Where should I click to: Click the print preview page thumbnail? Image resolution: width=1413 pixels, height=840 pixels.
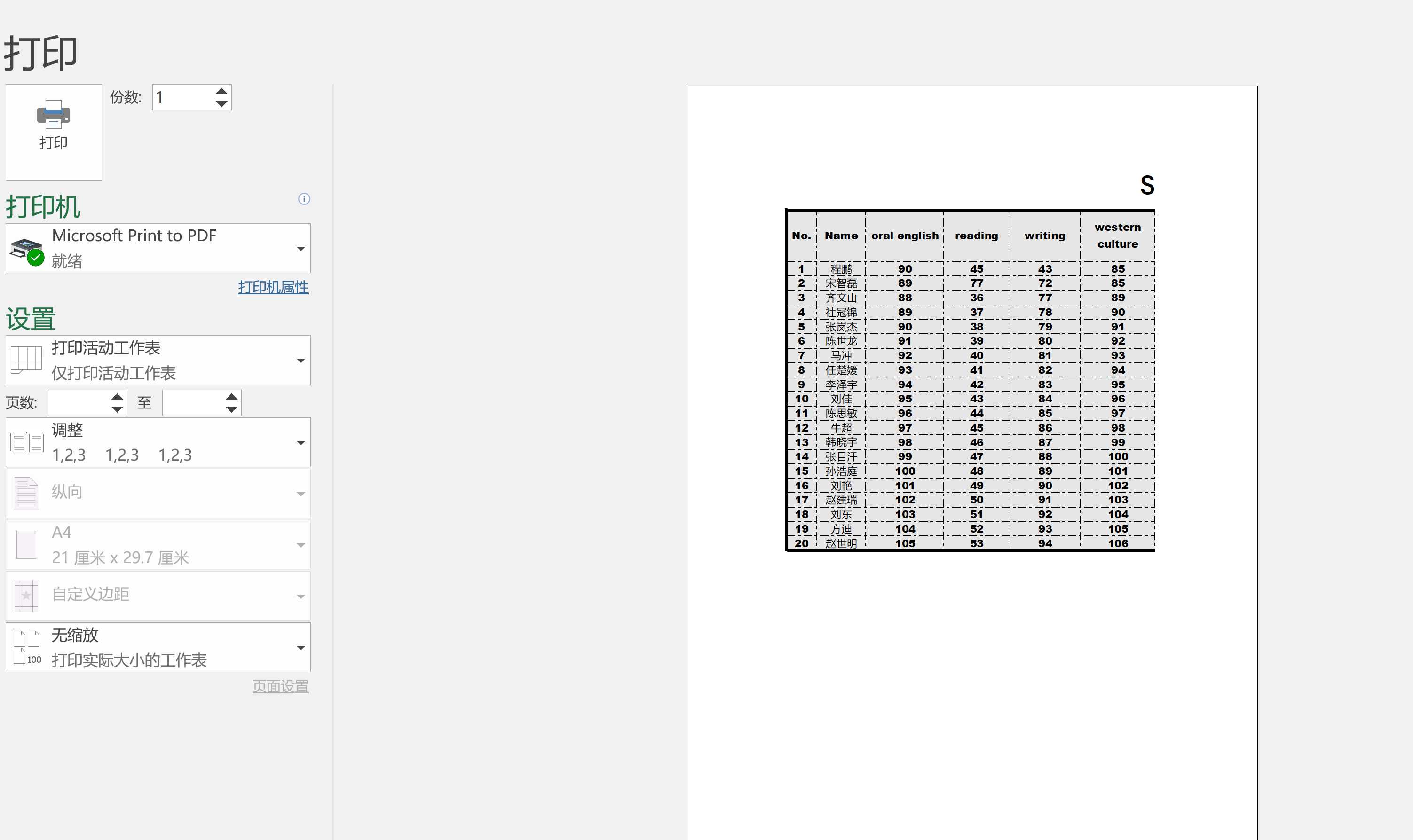[972, 463]
